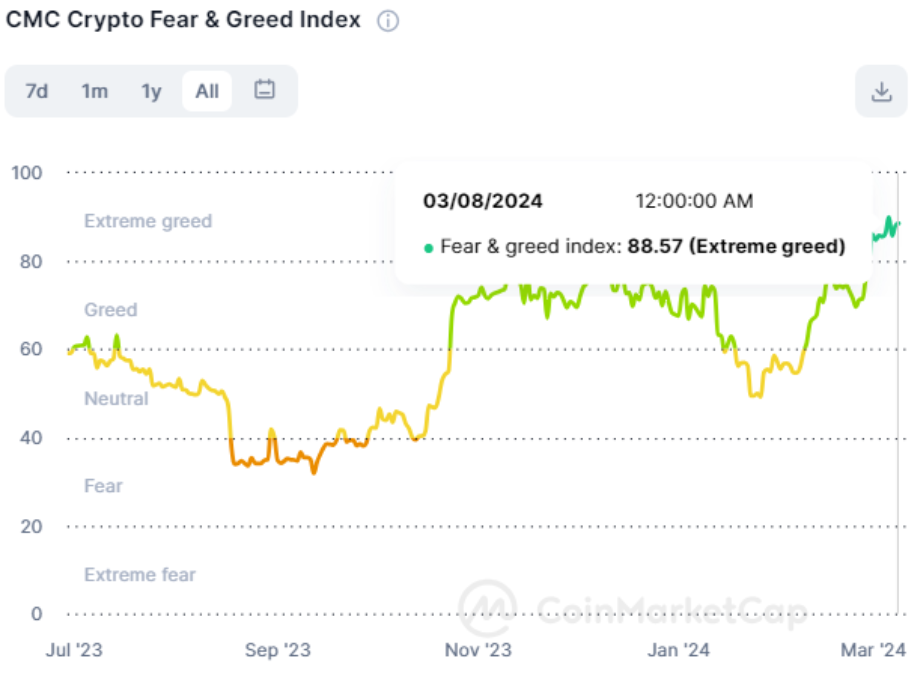The width and height of the screenshot is (920, 690).
Task: Click the tooltip date 03/08/2024
Action: click(x=483, y=201)
